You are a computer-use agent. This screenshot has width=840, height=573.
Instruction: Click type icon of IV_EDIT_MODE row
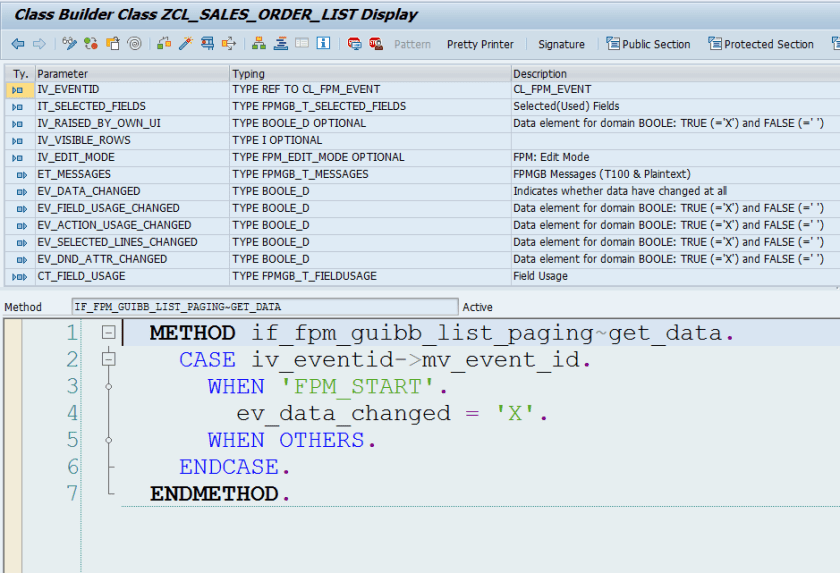coord(18,158)
